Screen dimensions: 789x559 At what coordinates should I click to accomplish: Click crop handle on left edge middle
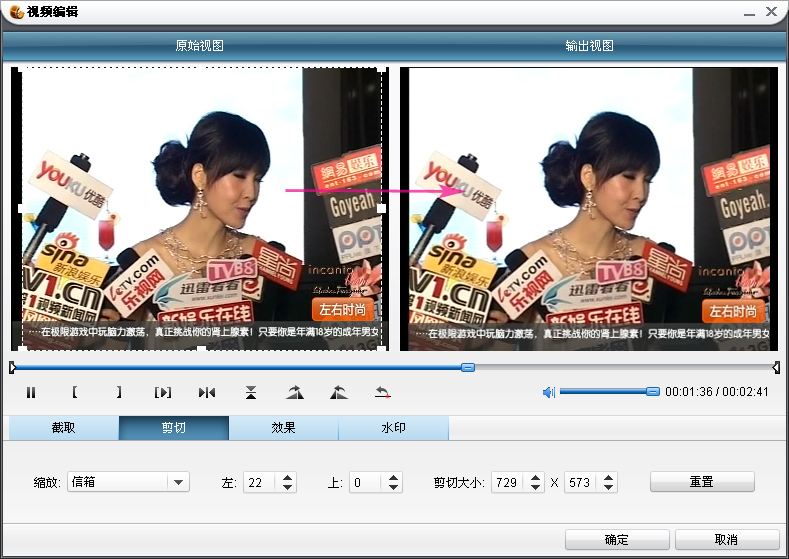point(22,208)
